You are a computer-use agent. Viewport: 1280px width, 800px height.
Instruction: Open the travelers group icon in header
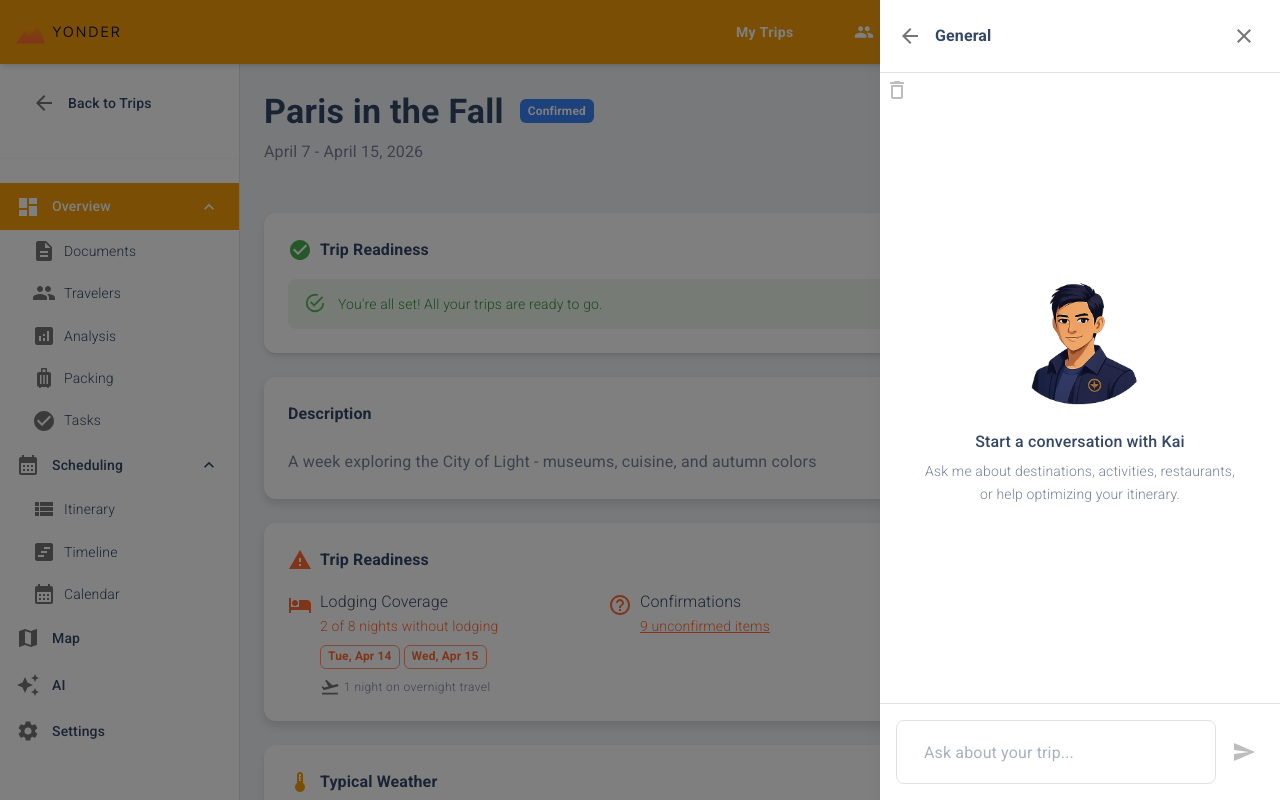click(863, 32)
